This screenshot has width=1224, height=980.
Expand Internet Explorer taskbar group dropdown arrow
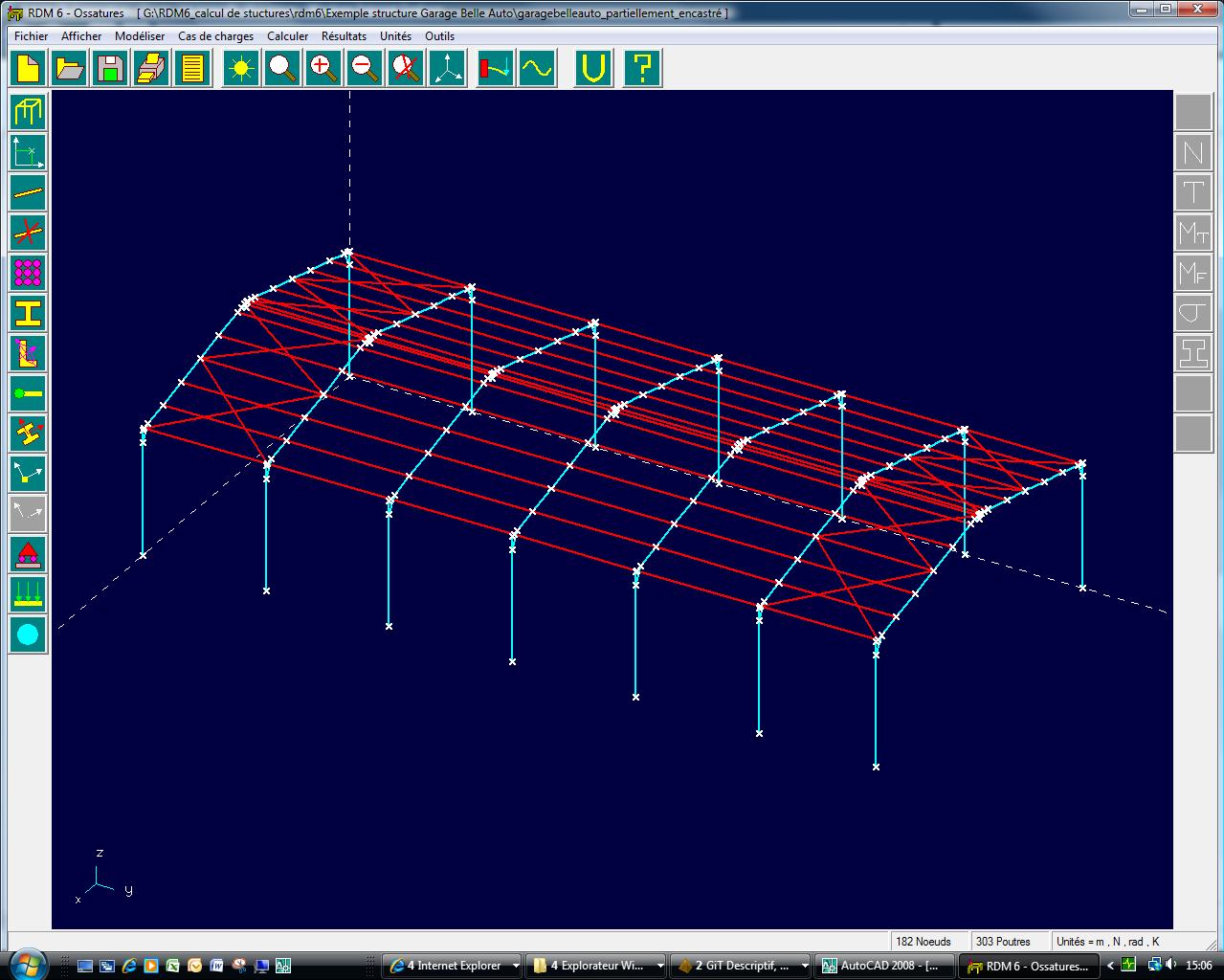[515, 966]
